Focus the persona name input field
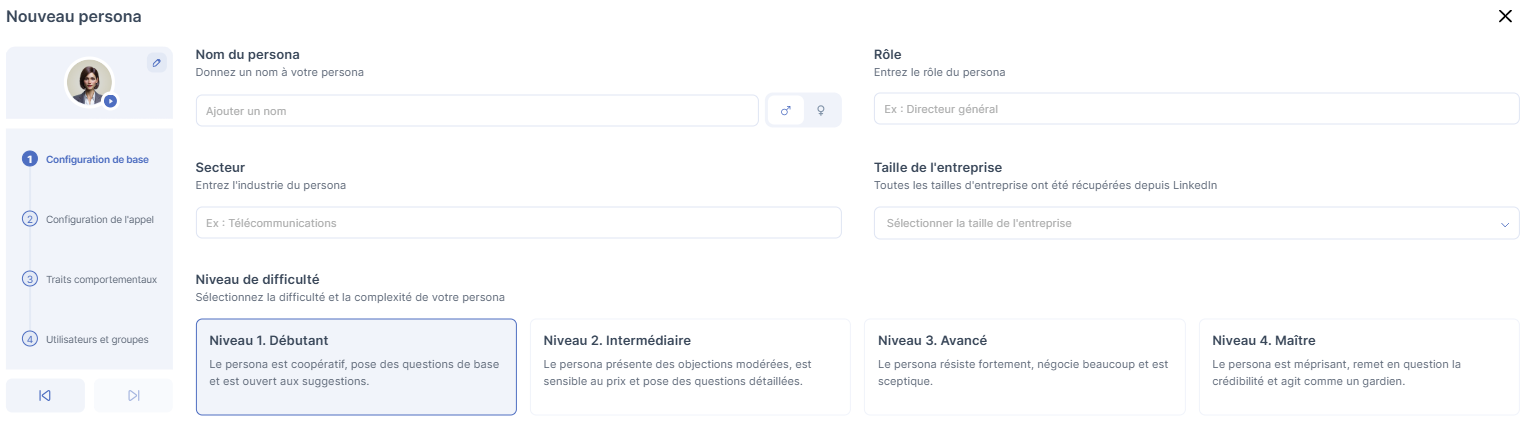Screen dimensions: 1527x421 click(x=476, y=111)
